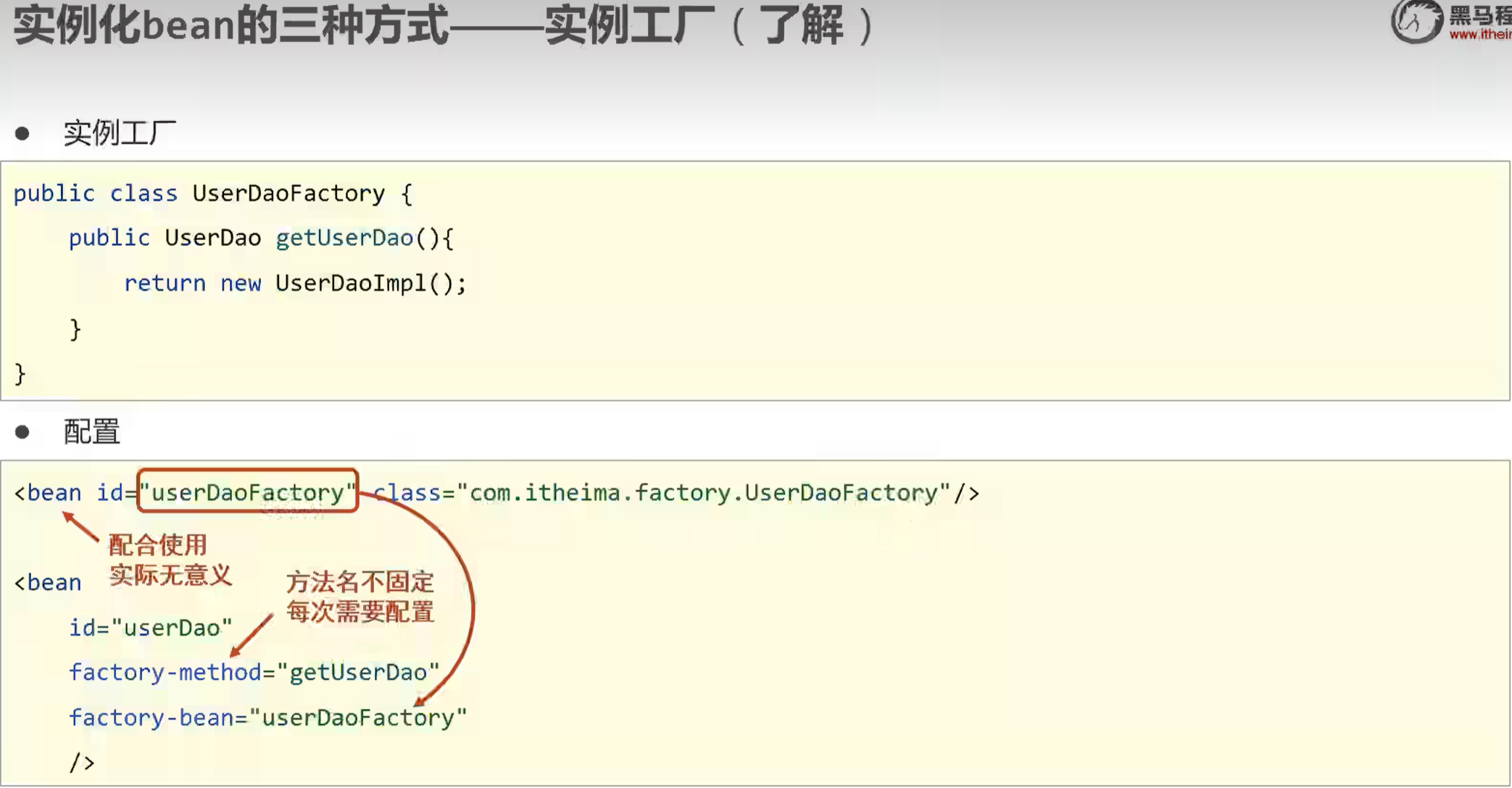
Task: Click the red note 方法名不固定 每次需要配置
Action: coord(360,597)
